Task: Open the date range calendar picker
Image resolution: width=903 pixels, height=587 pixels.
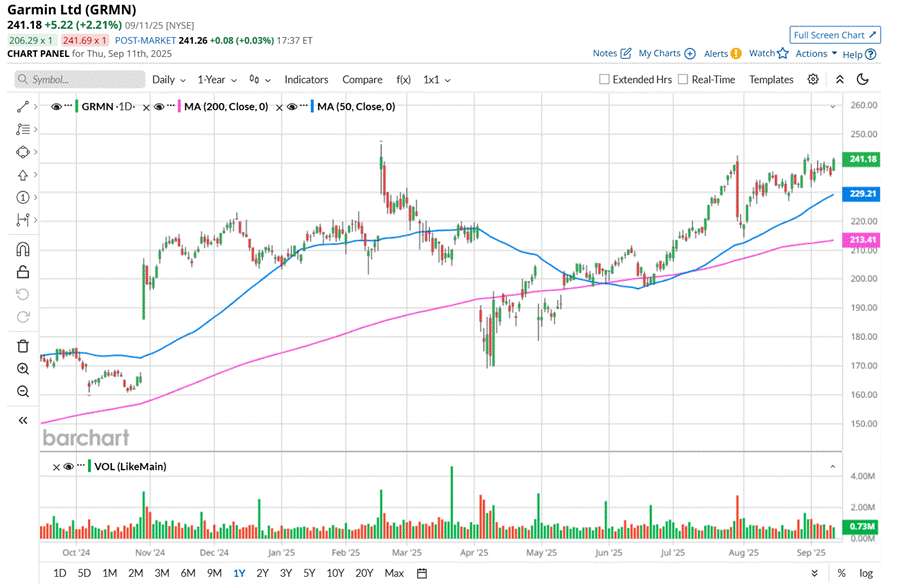Action: click(x=422, y=574)
